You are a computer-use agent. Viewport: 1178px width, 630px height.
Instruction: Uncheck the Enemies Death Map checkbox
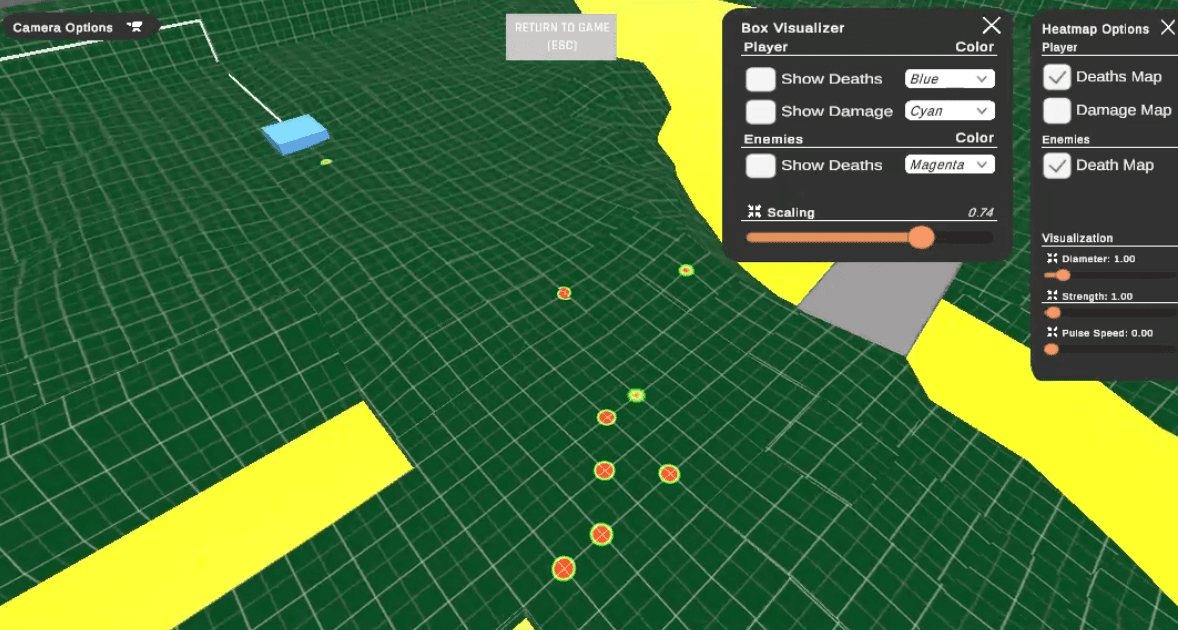point(1057,166)
